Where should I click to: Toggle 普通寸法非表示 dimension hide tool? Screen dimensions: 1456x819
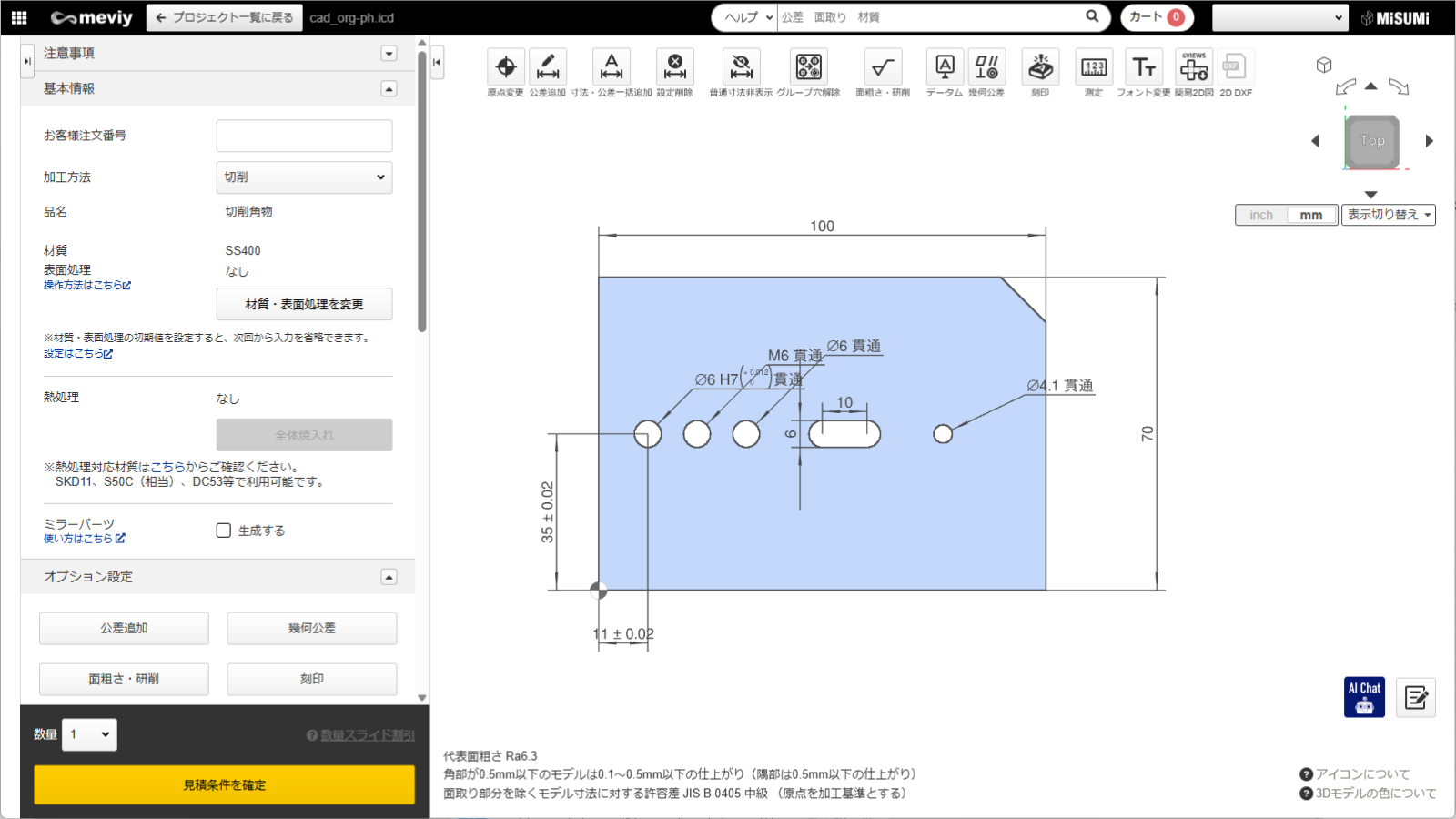click(x=741, y=67)
